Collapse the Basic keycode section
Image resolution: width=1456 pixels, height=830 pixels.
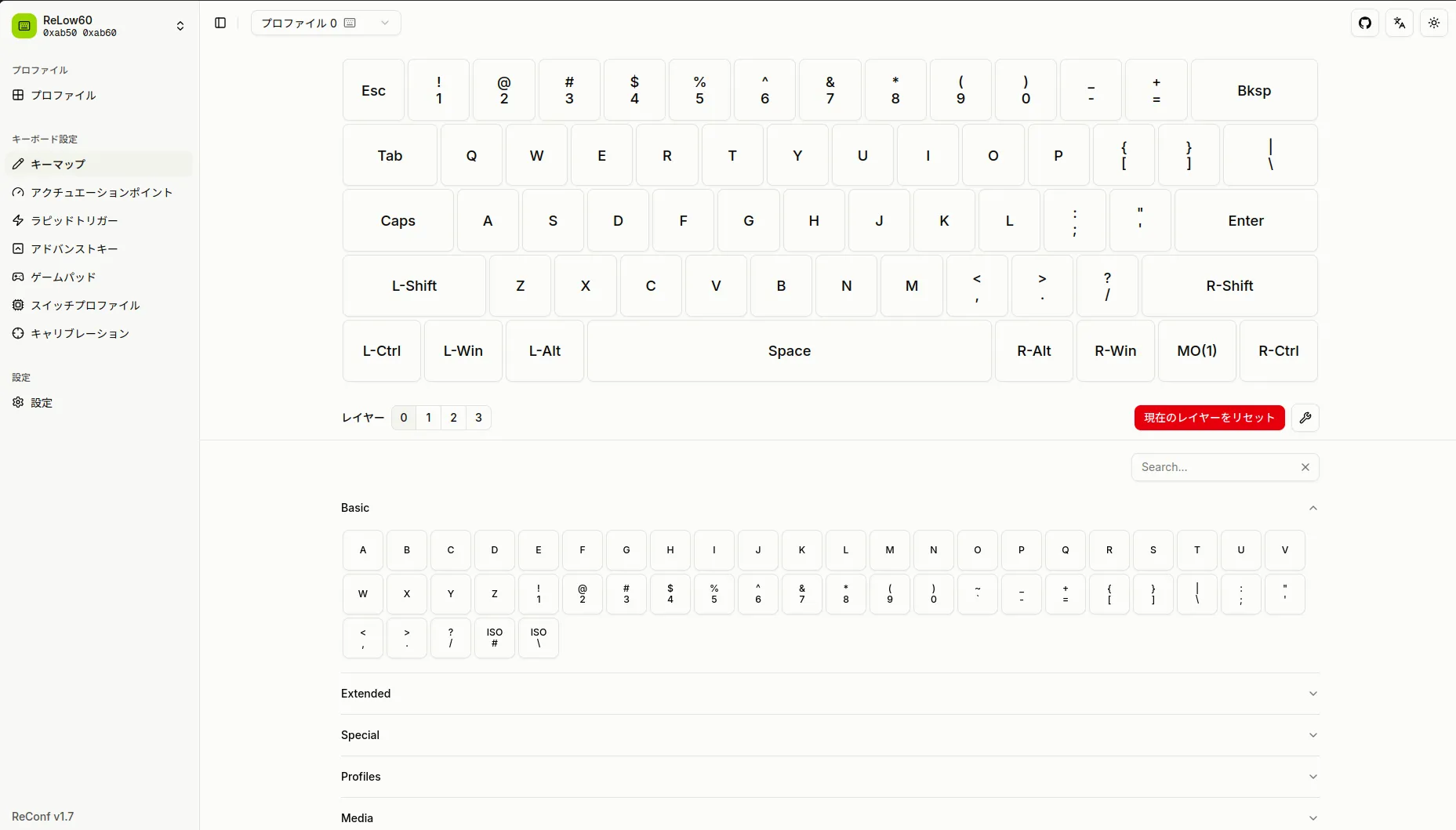[830, 508]
